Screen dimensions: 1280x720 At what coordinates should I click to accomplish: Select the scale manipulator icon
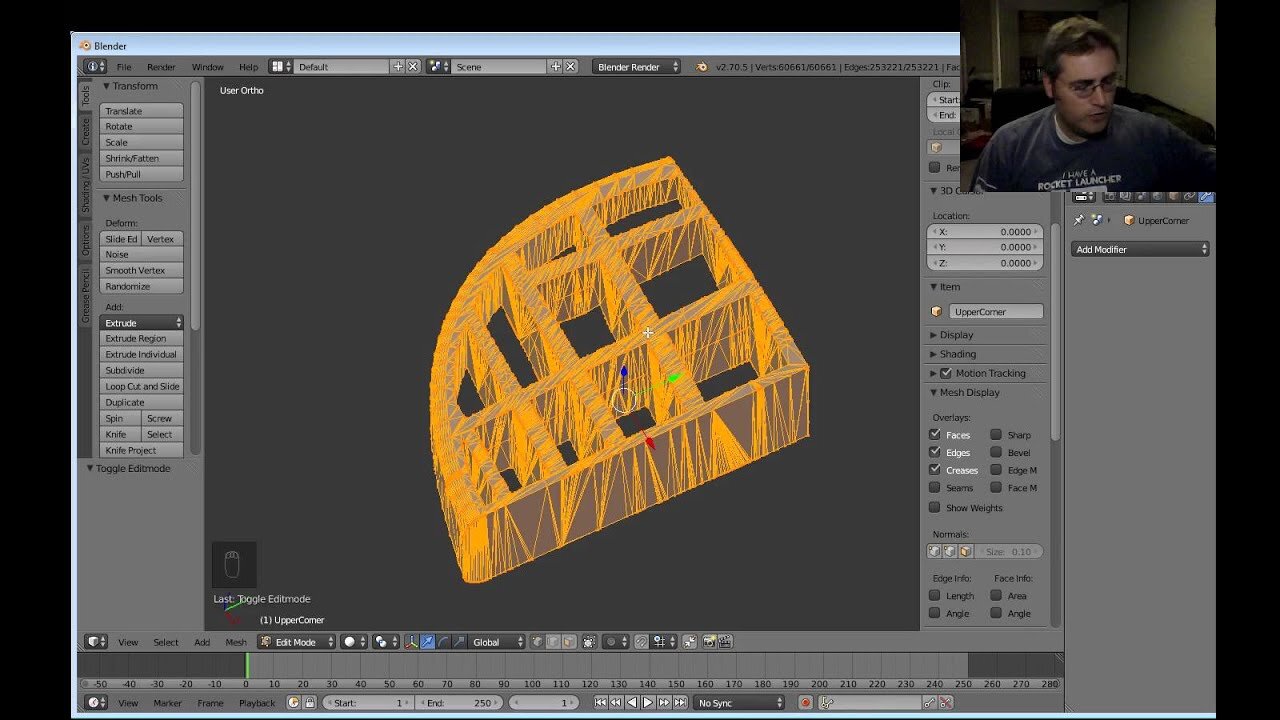459,642
